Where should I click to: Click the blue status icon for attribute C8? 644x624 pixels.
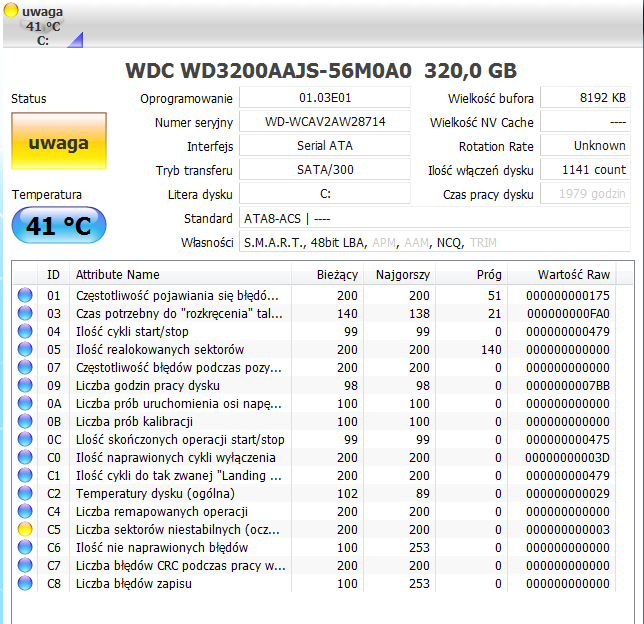pyautogui.click(x=25, y=583)
